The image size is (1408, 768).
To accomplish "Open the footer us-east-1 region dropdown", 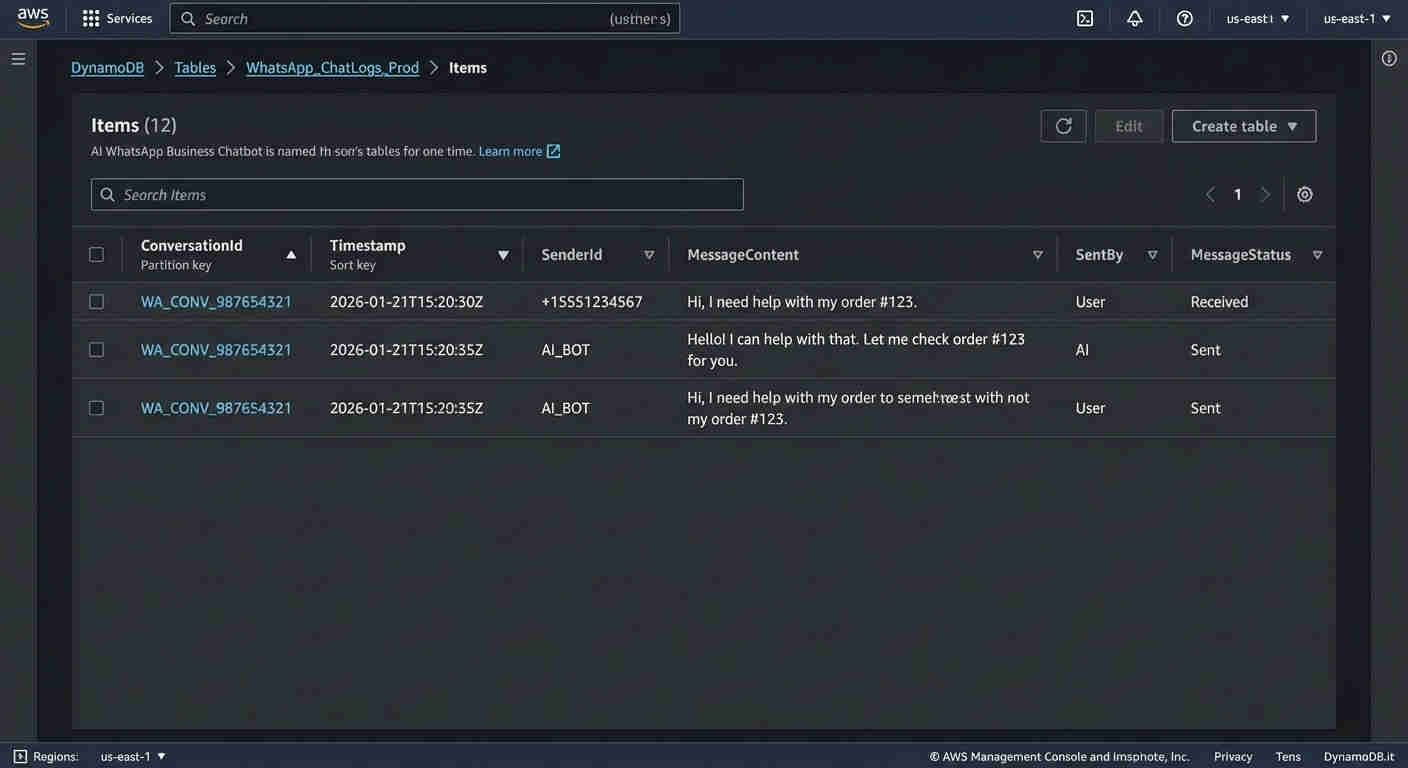I will (133, 756).
